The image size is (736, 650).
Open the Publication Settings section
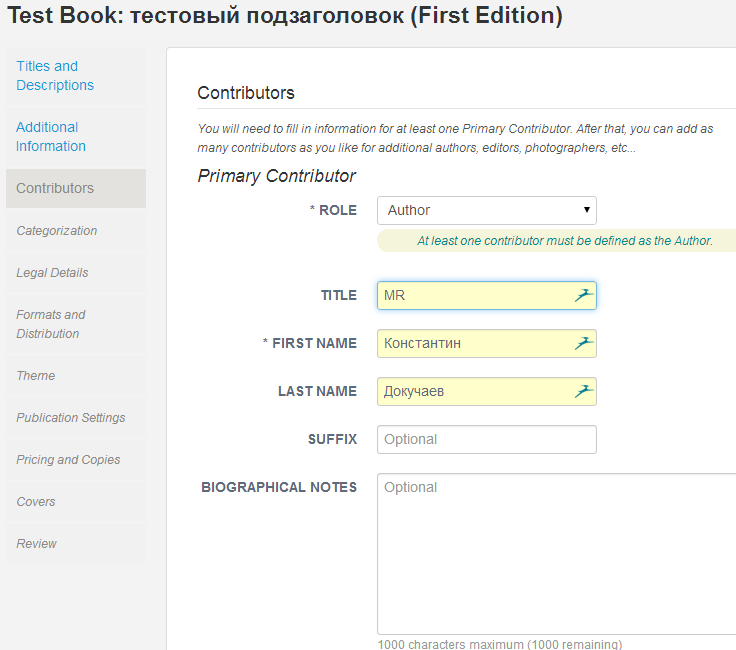76,418
